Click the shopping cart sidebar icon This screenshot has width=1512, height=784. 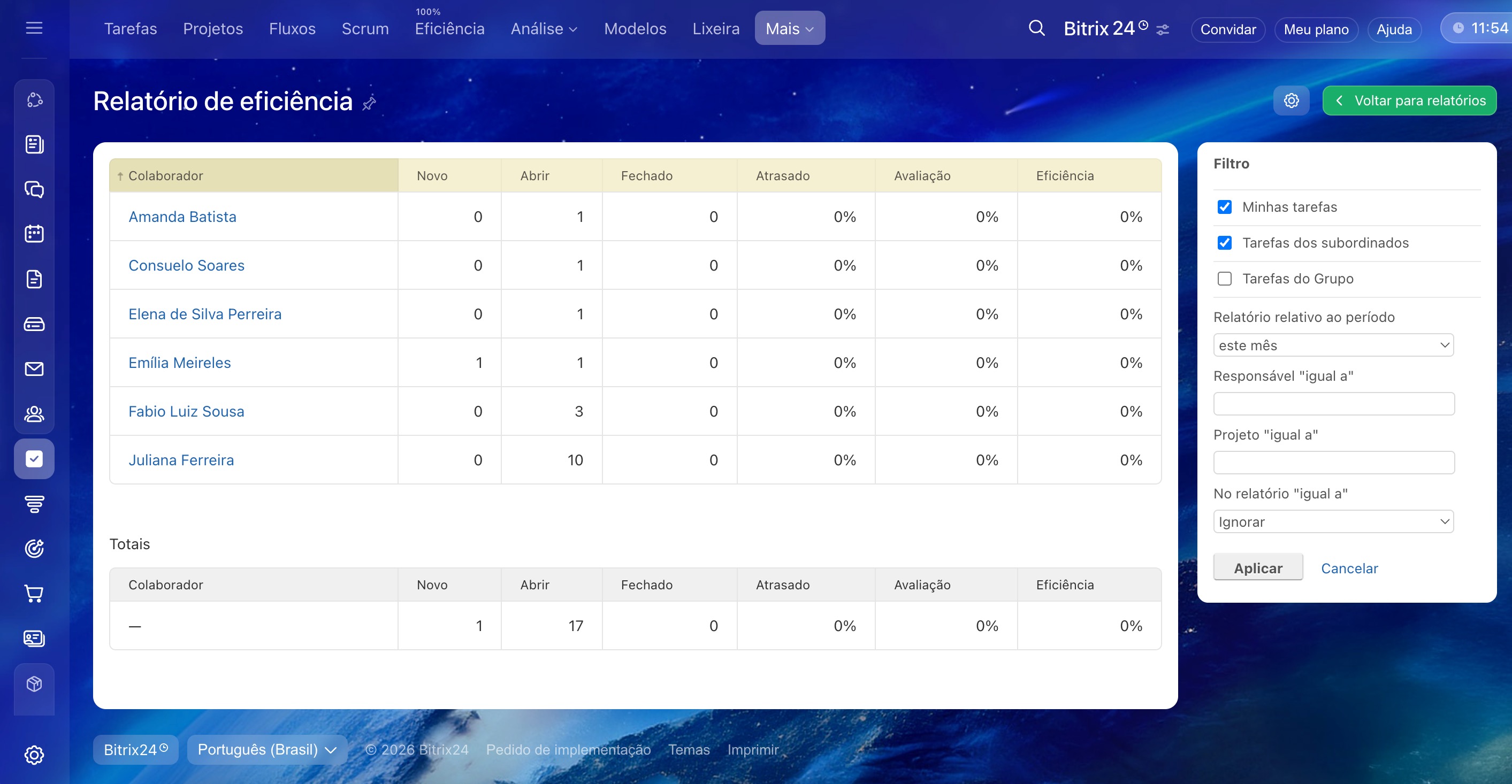[x=34, y=594]
